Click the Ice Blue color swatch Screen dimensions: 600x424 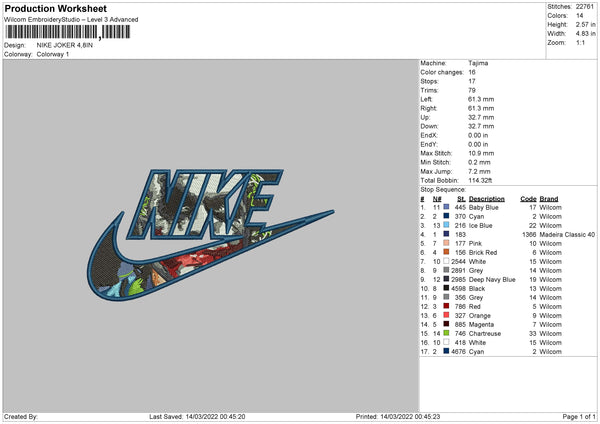446,225
